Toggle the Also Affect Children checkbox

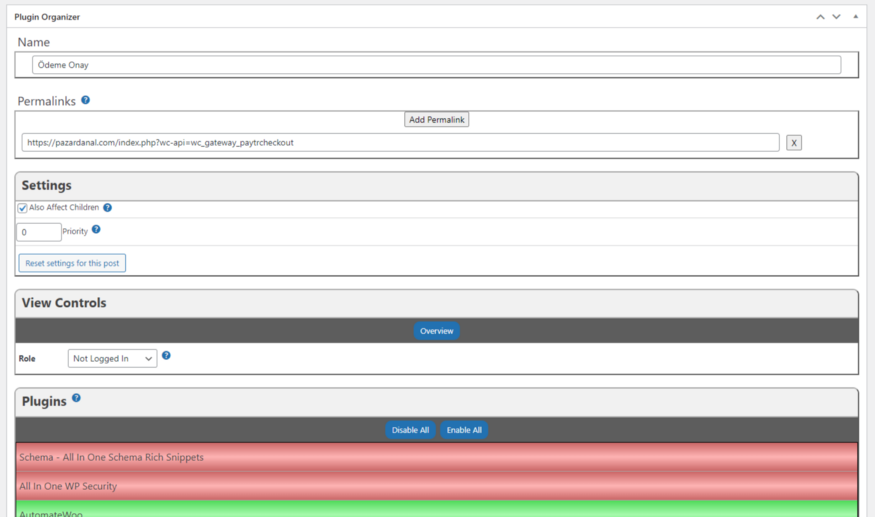pyautogui.click(x=22, y=208)
